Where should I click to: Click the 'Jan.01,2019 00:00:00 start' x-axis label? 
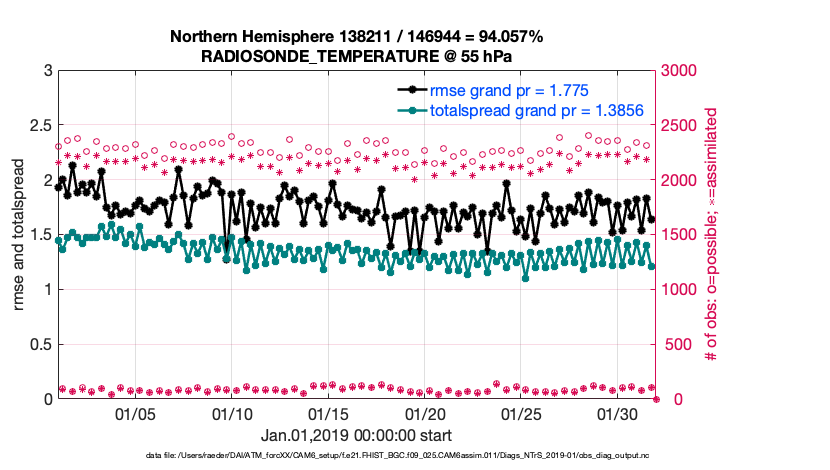(x=356, y=435)
